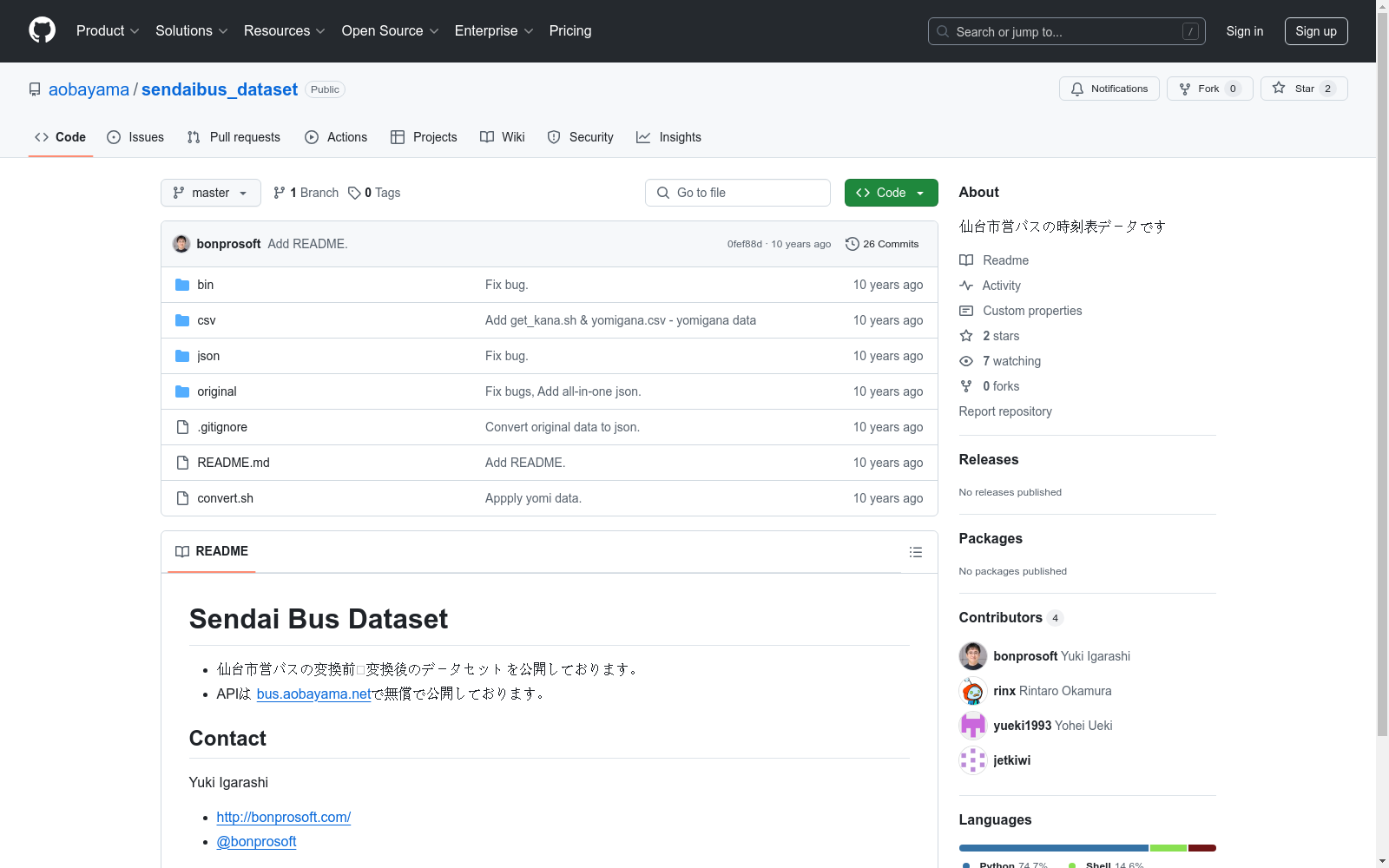Open the bus.aobayama.net link

pyautogui.click(x=313, y=694)
